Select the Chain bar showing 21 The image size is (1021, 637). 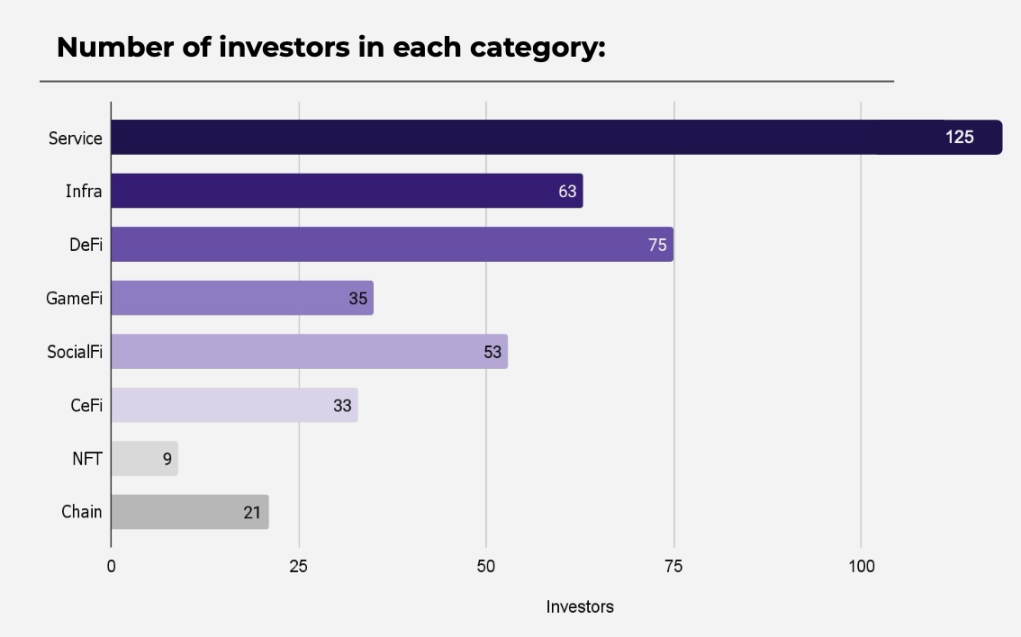click(190, 512)
